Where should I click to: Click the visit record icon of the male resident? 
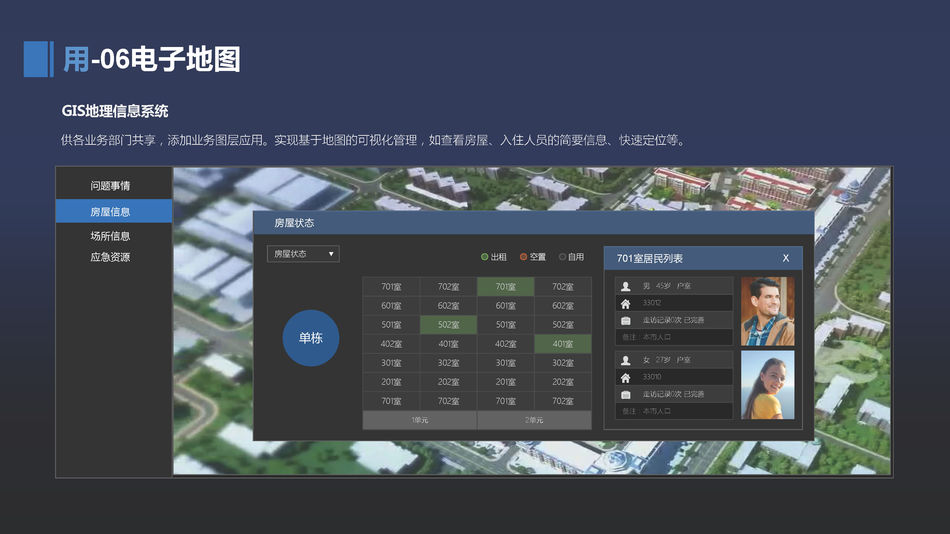tap(626, 320)
